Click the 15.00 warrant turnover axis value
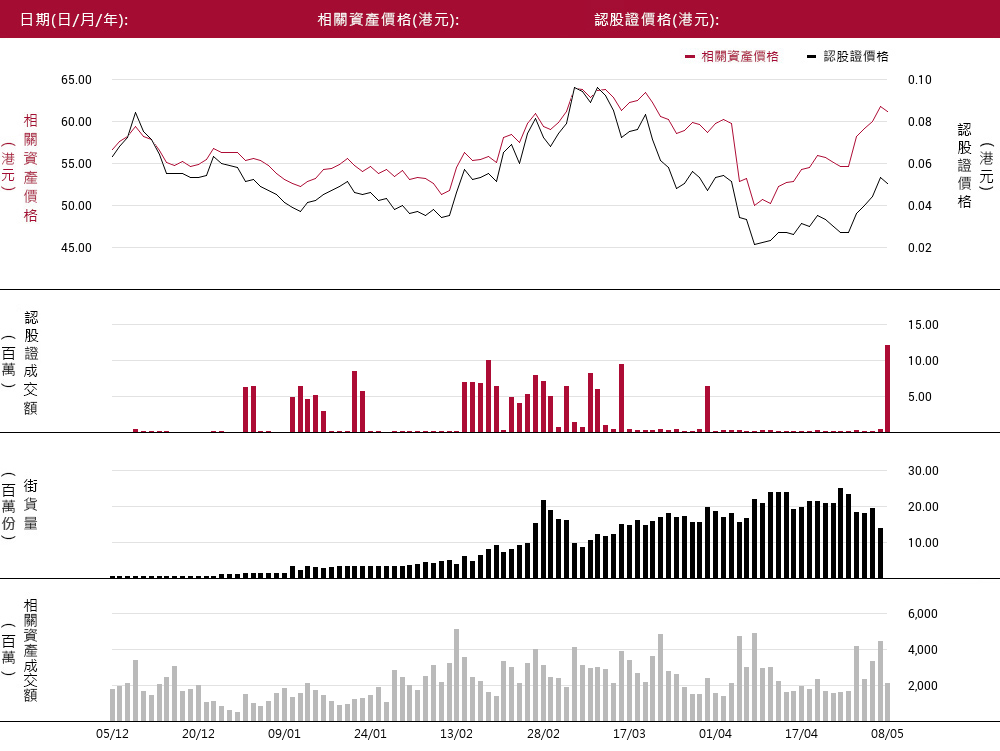Viewport: 1000px width, 751px height. click(x=923, y=325)
